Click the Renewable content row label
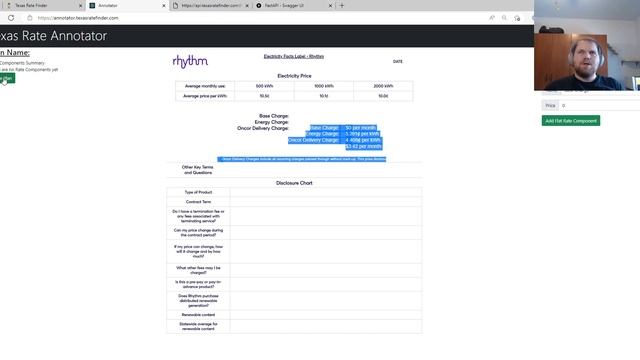Image resolution: width=640 pixels, height=360 pixels. click(x=198, y=315)
